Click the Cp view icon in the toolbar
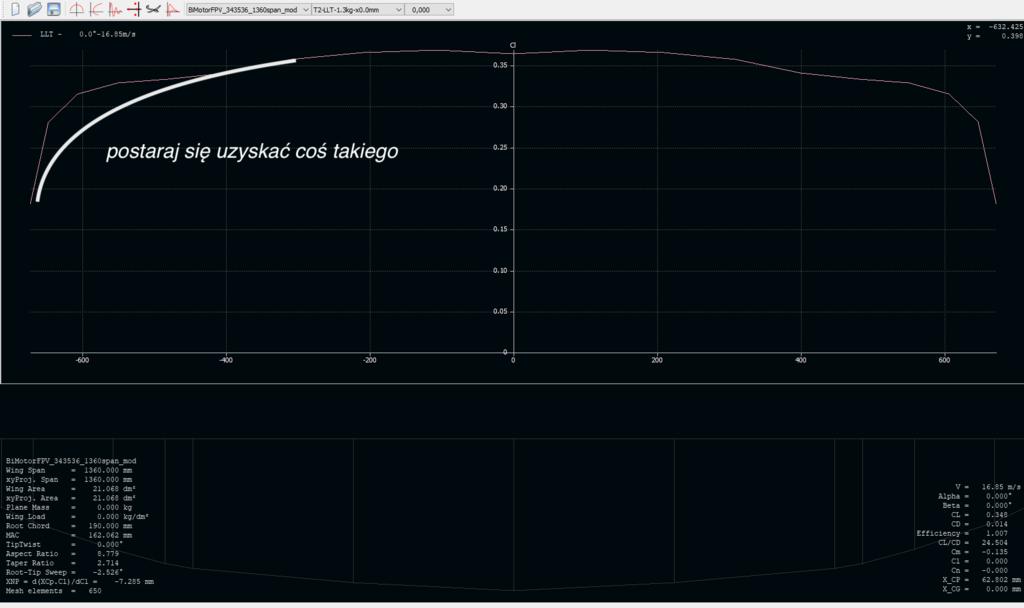Screen dimensions: 1024x608 point(172,9)
